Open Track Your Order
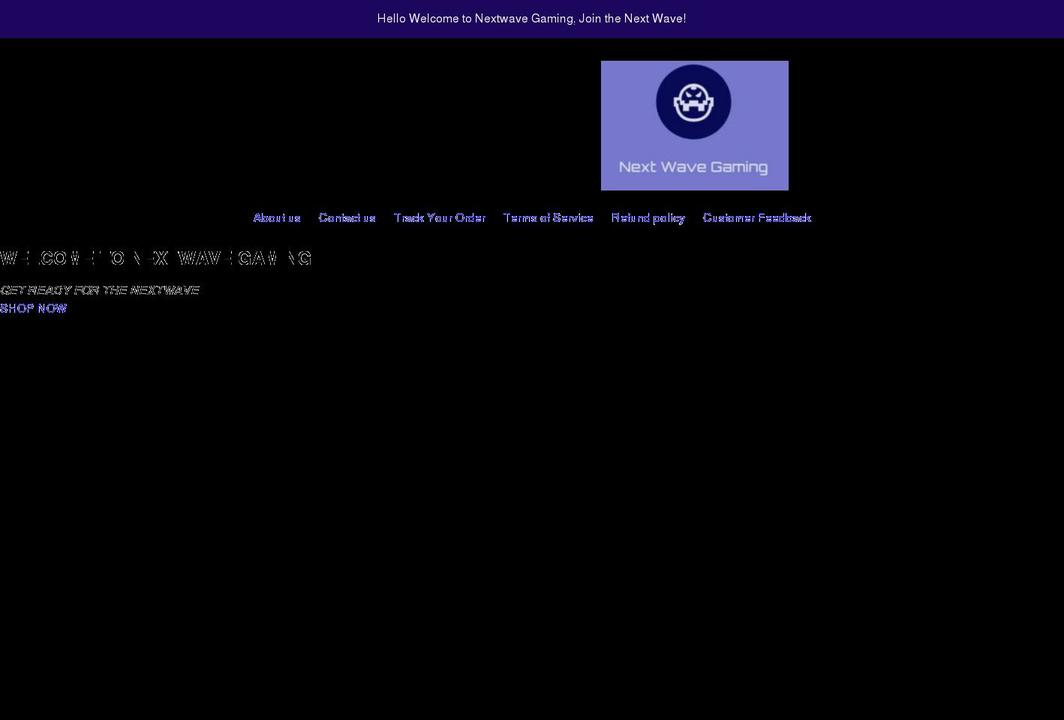 coord(440,216)
